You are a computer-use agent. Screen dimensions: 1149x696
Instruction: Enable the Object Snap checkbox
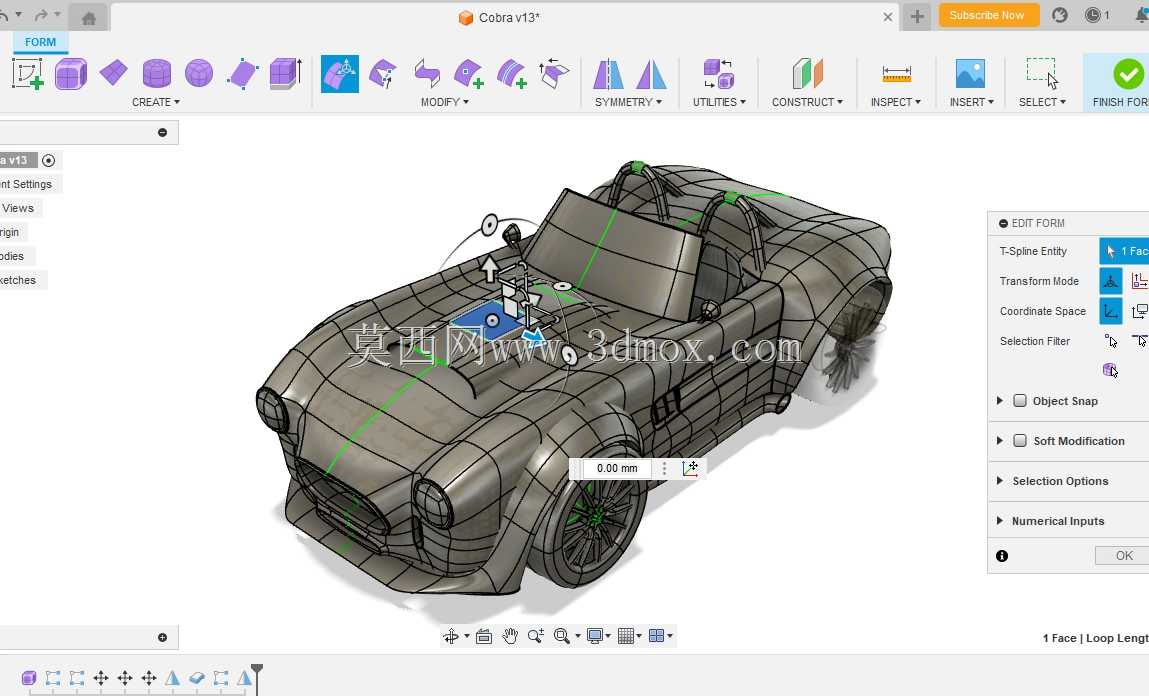tap(1020, 401)
